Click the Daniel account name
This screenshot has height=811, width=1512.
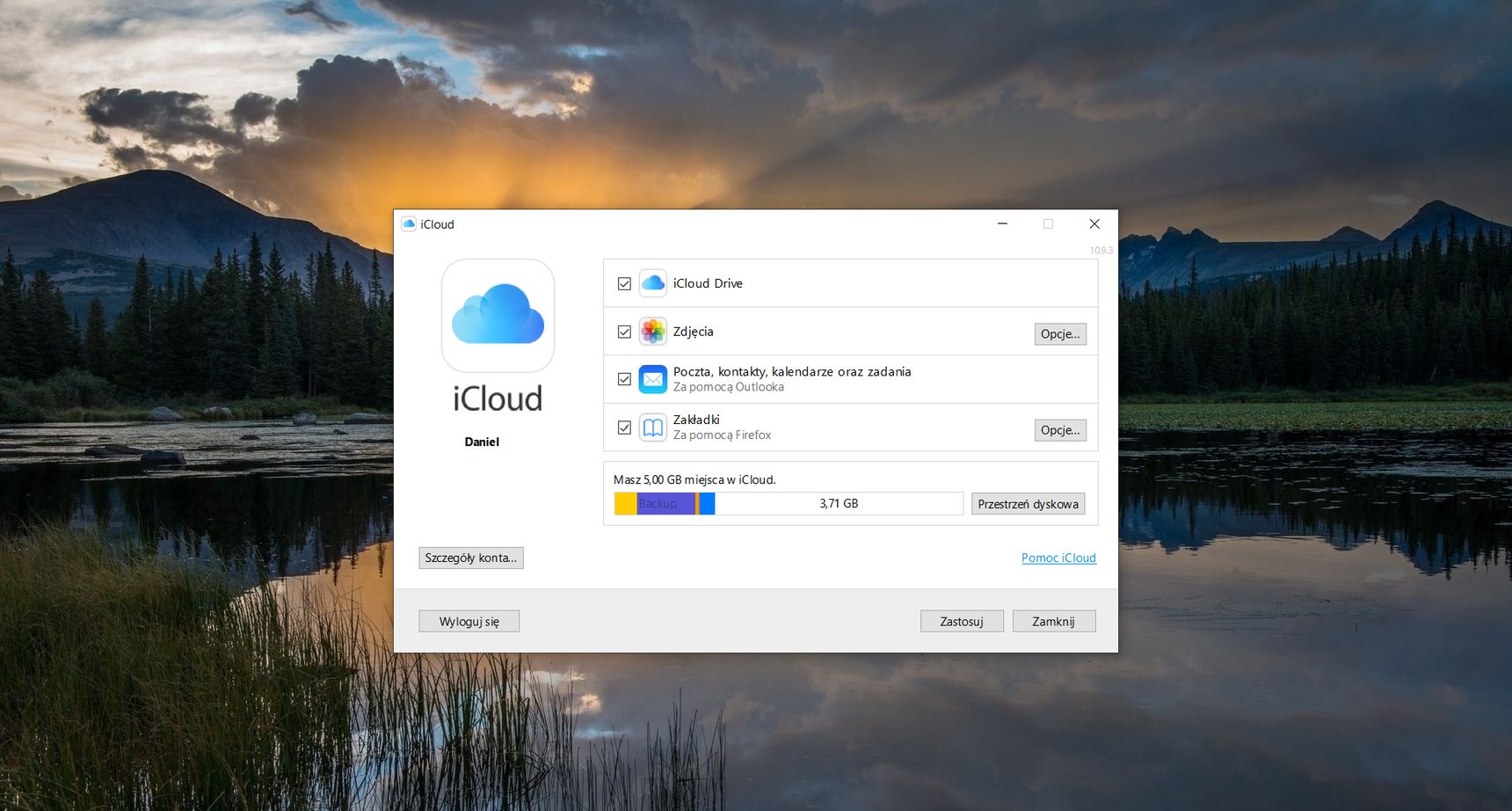tap(482, 442)
